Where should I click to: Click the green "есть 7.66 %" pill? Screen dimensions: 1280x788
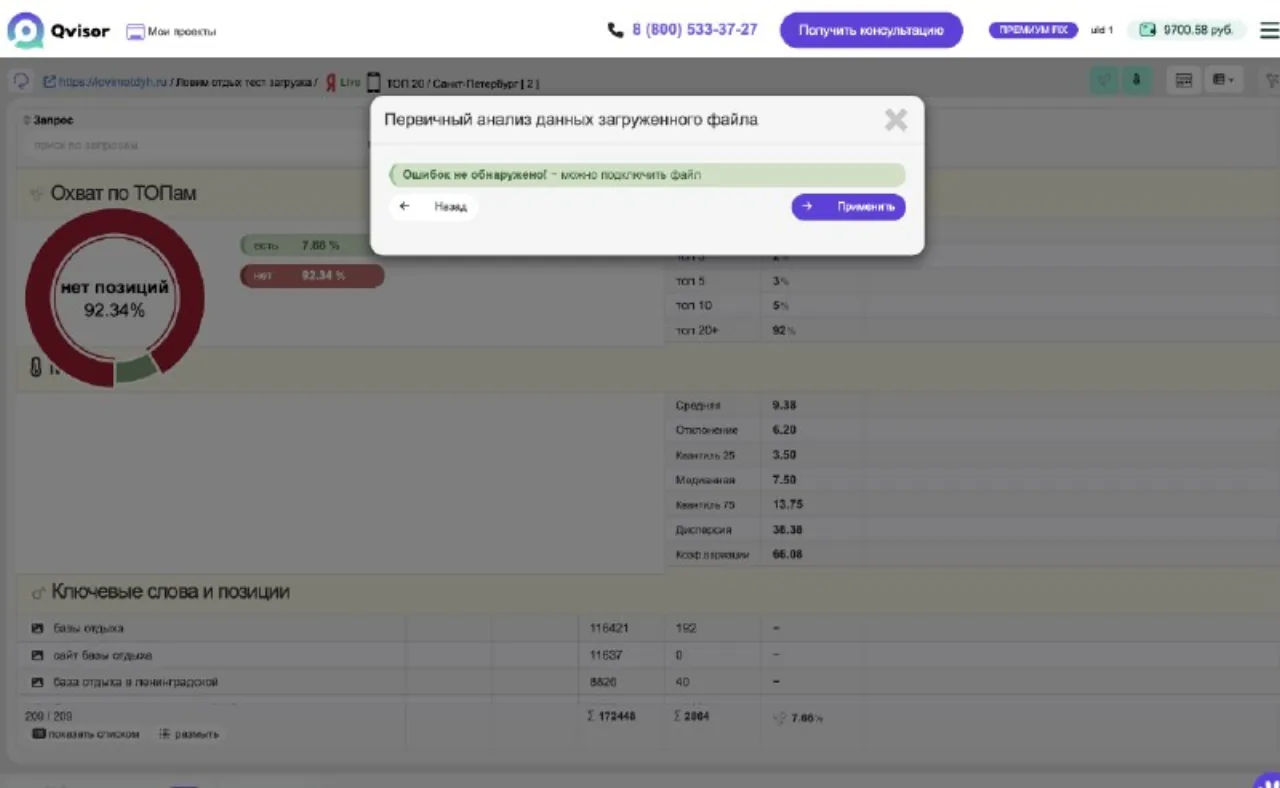[x=304, y=245]
